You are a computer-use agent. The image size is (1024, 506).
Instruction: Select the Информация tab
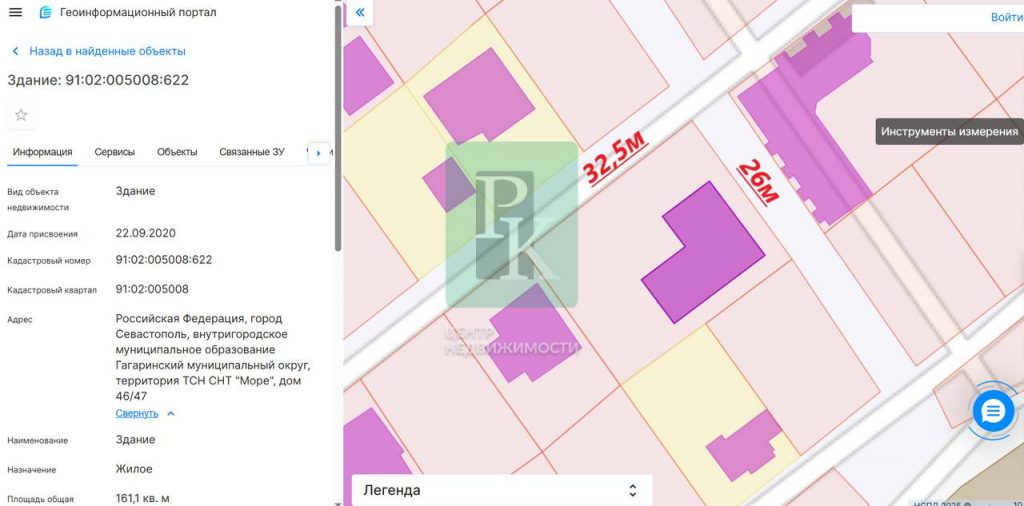pyautogui.click(x=42, y=152)
